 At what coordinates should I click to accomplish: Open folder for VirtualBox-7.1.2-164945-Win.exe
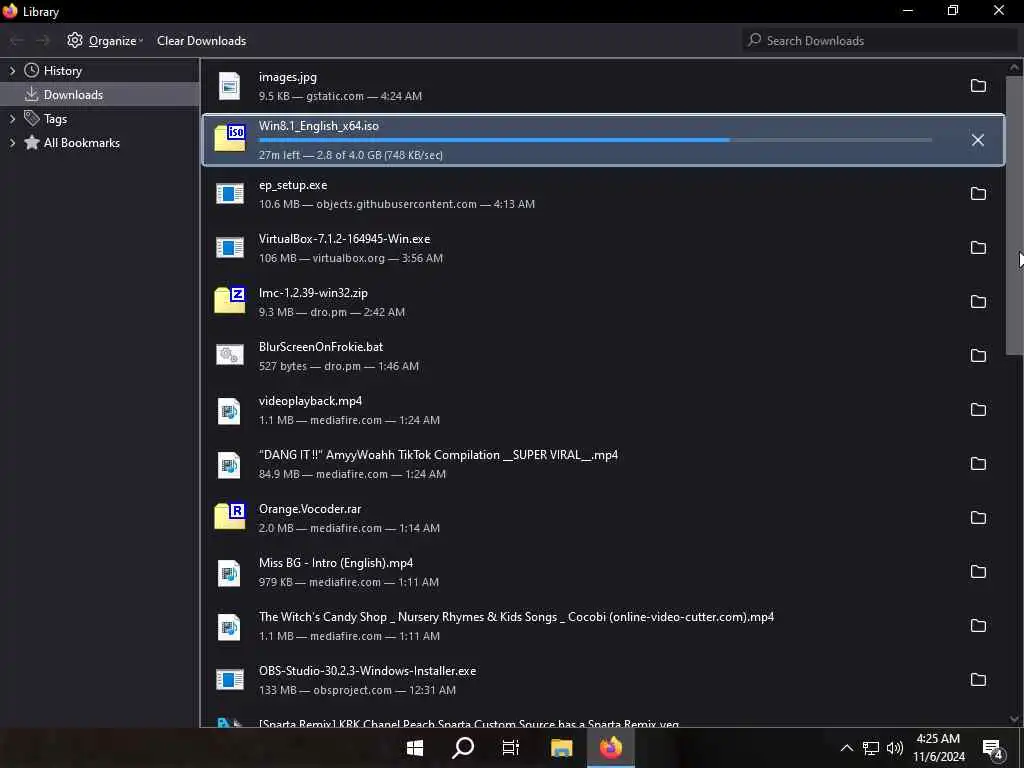(978, 248)
